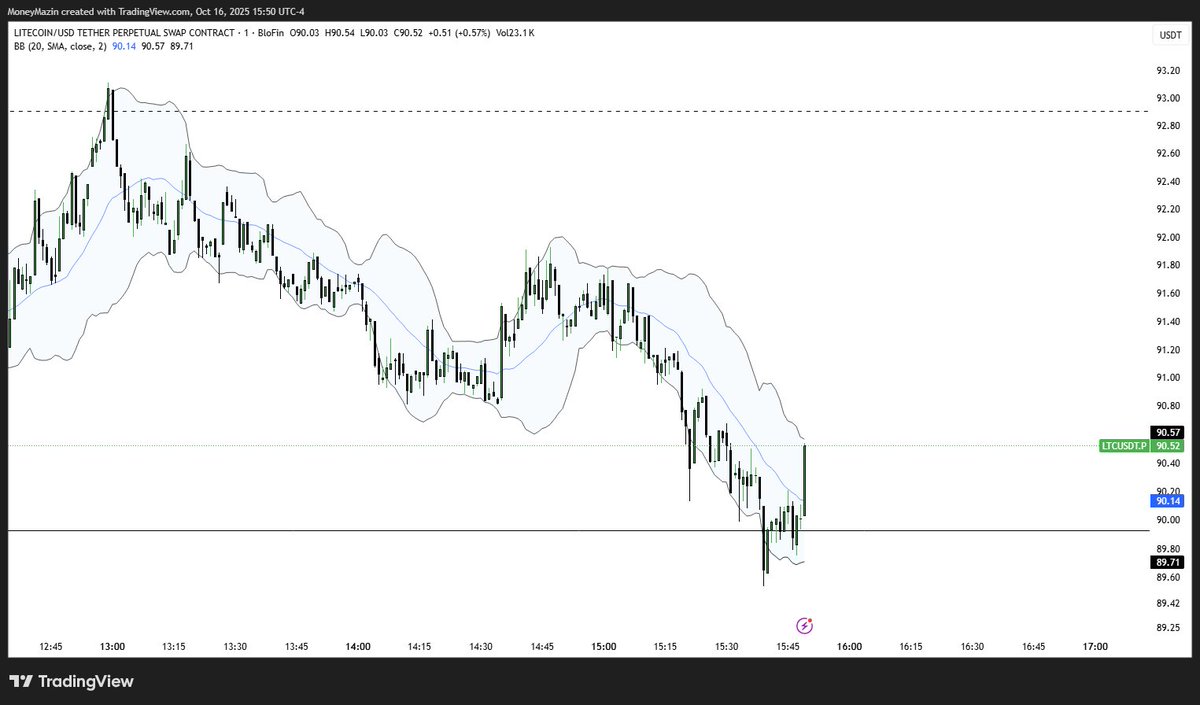Click the 13:00 time axis label

(112, 647)
